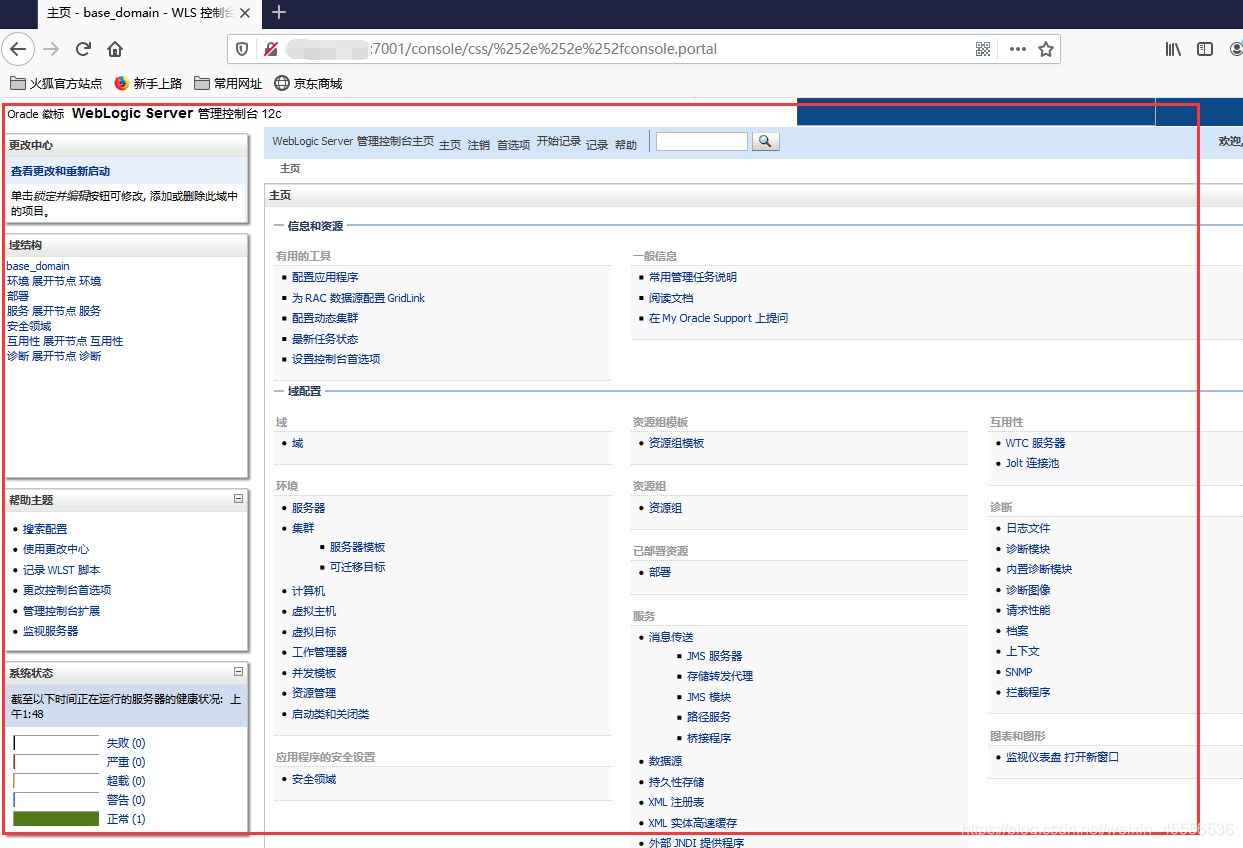Expand the 环境 node in domain structure
This screenshot has height=848, width=1243.
pos(54,281)
